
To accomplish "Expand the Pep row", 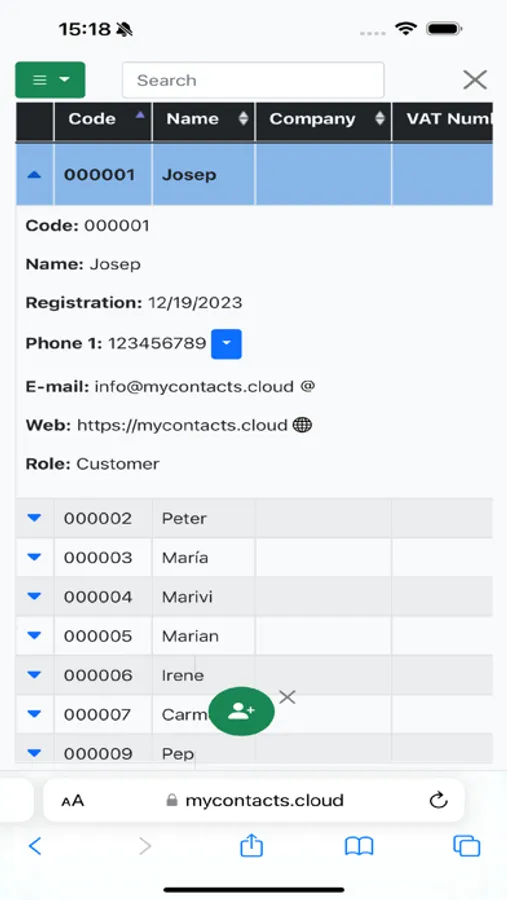I will pos(34,753).
